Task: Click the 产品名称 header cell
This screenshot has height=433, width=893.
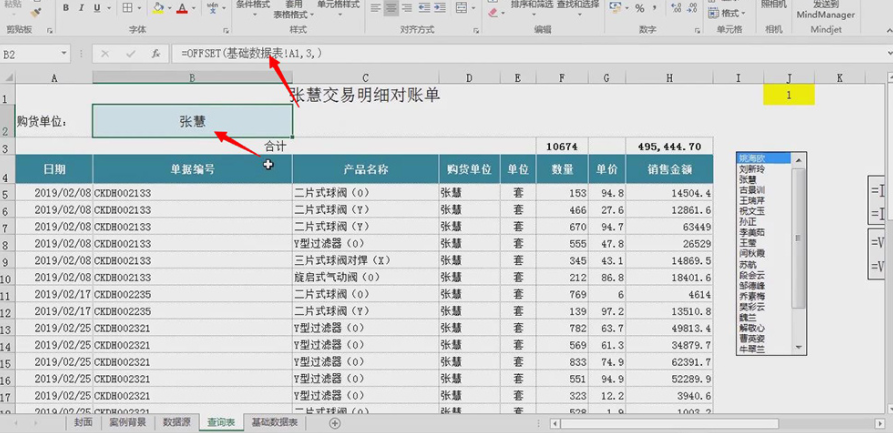Action: [365, 169]
